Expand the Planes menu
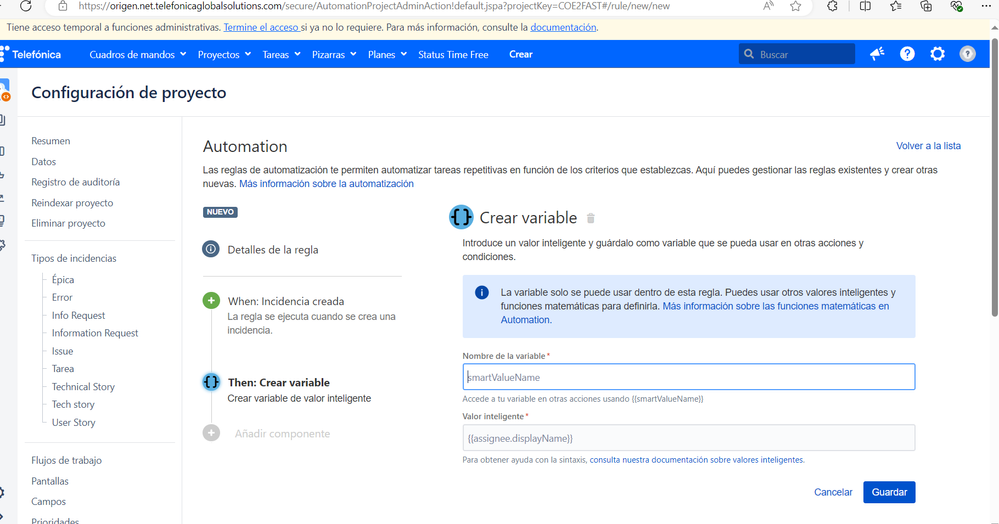The width and height of the screenshot is (999, 524). pyautogui.click(x=387, y=54)
